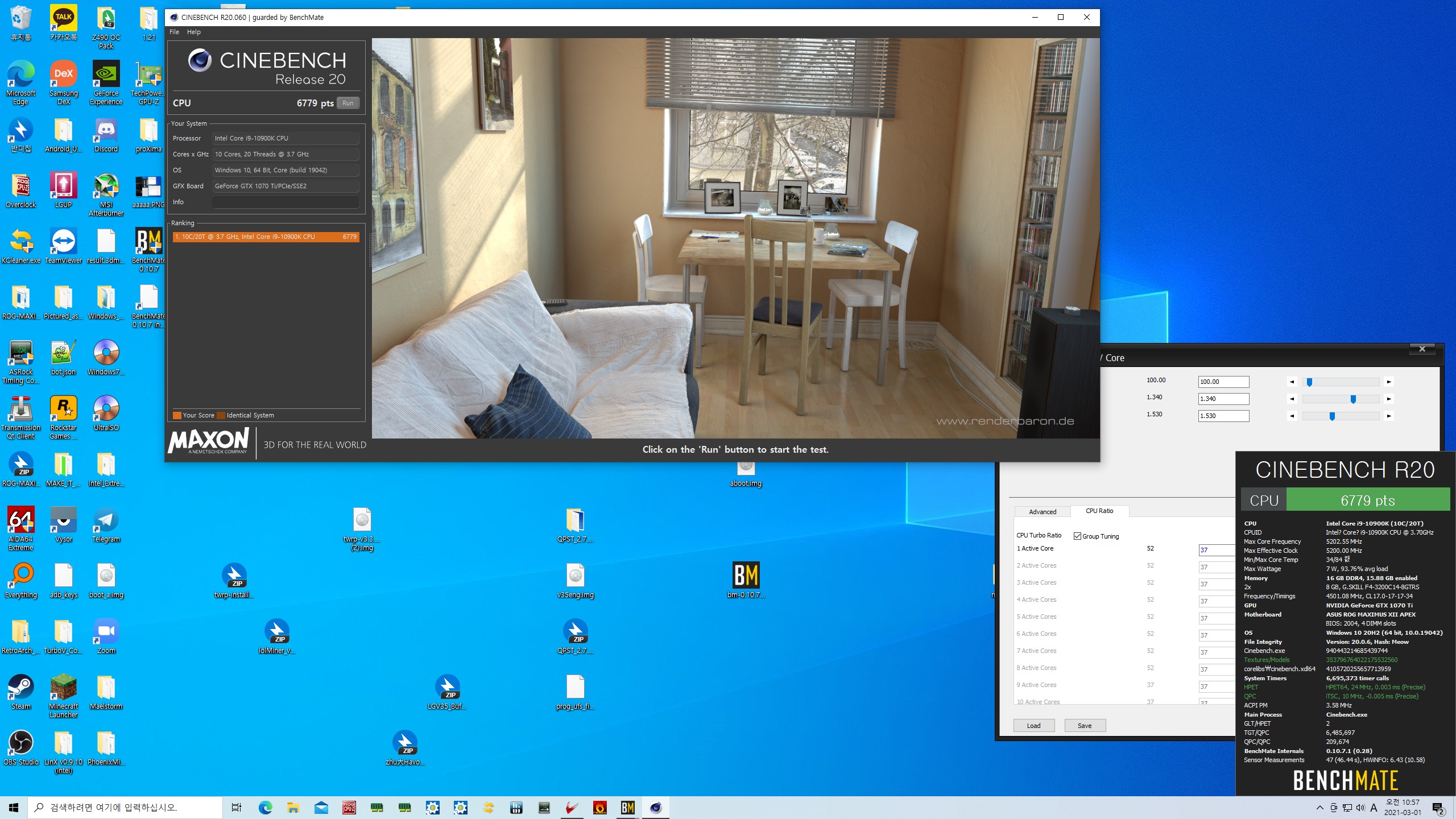Open Samsung DeX desktop shortcut

click(x=63, y=83)
